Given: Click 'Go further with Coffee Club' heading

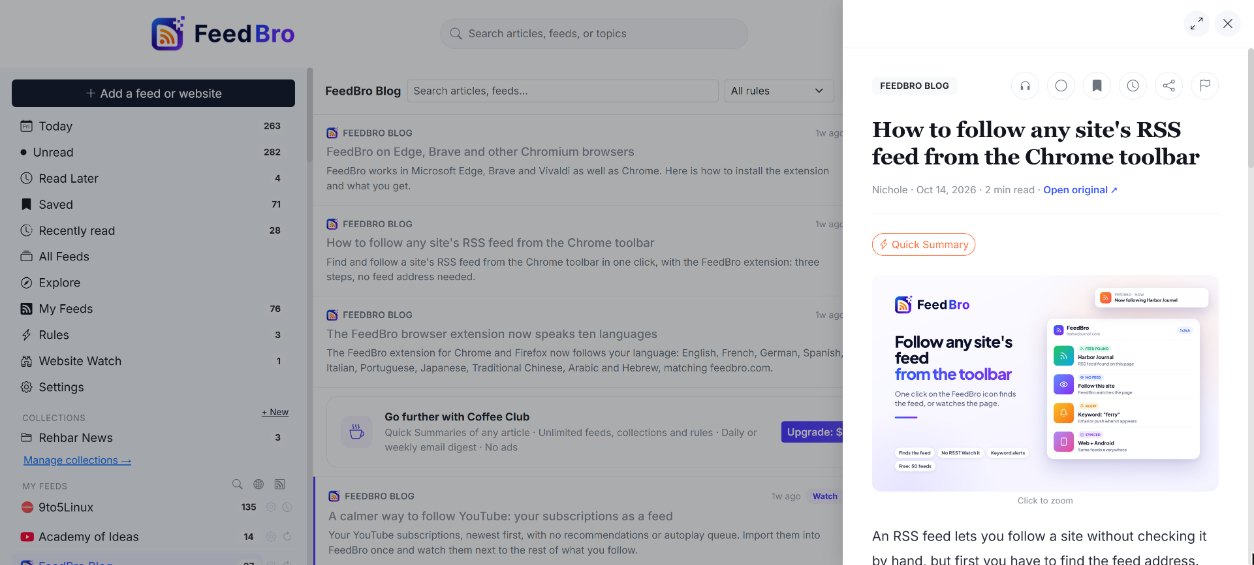Looking at the screenshot, I should (457, 417).
